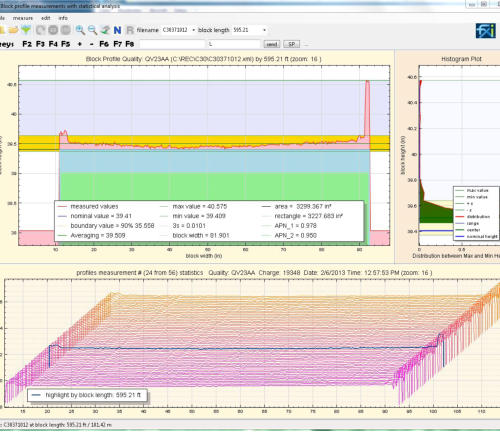The image size is (500, 432).
Task: Click the profiles measurement statistics title
Action: pos(254,273)
